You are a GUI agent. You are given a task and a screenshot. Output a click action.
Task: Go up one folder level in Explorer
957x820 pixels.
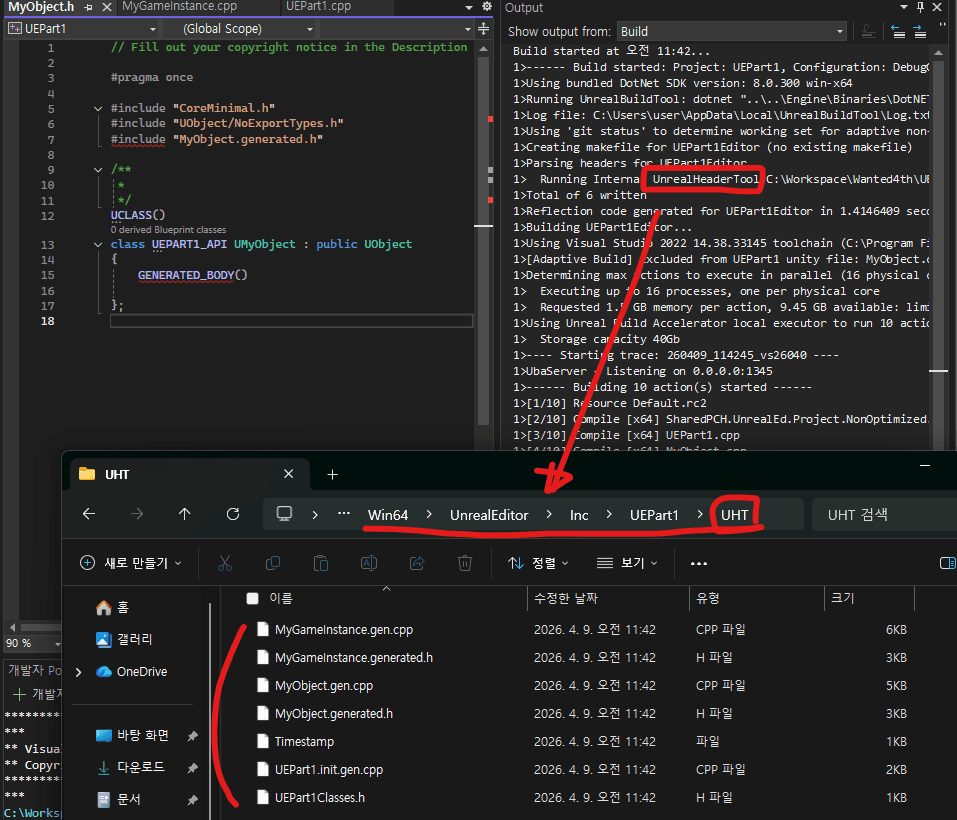185,514
